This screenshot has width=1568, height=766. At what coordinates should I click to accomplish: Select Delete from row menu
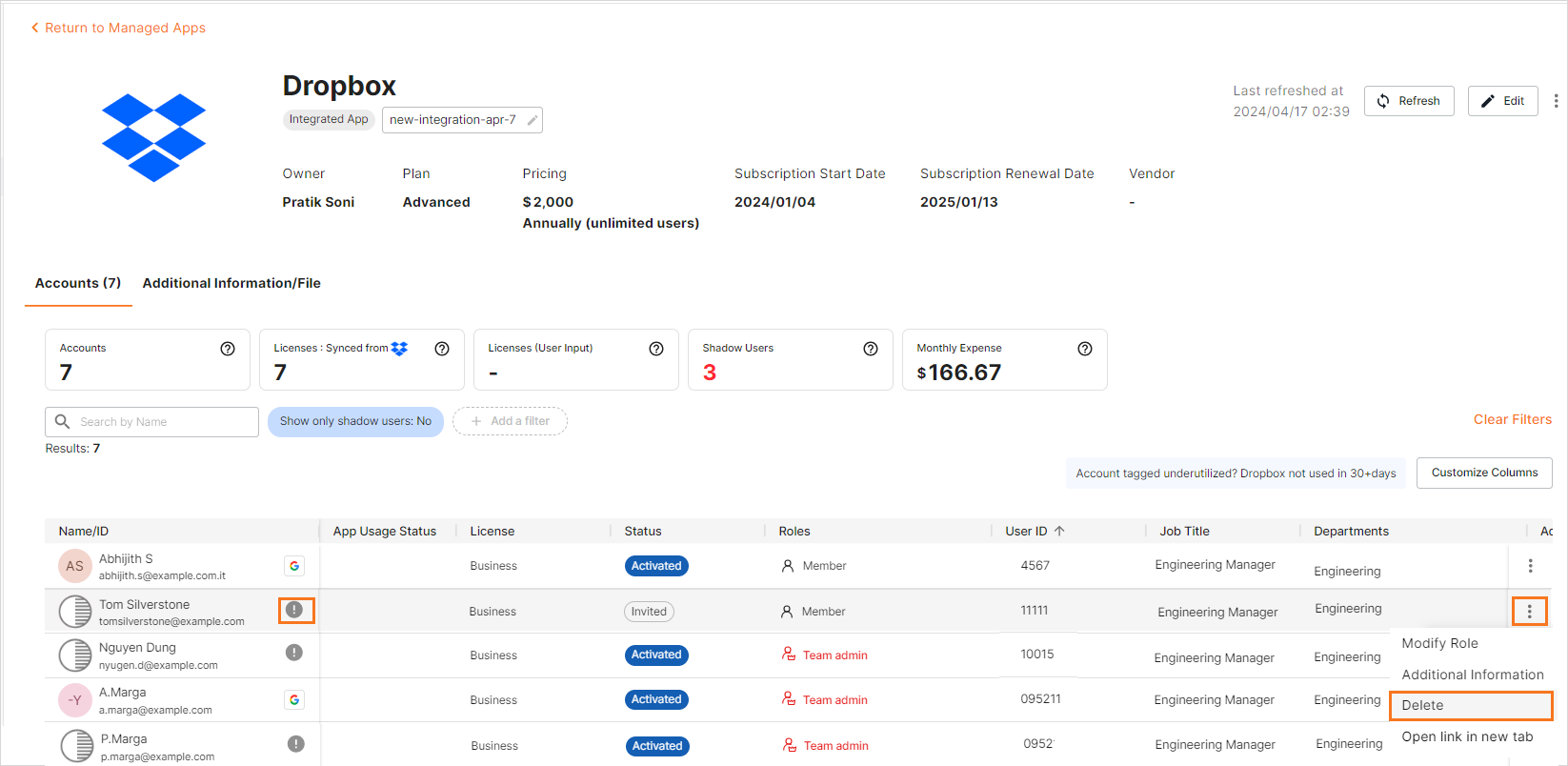(x=1471, y=705)
